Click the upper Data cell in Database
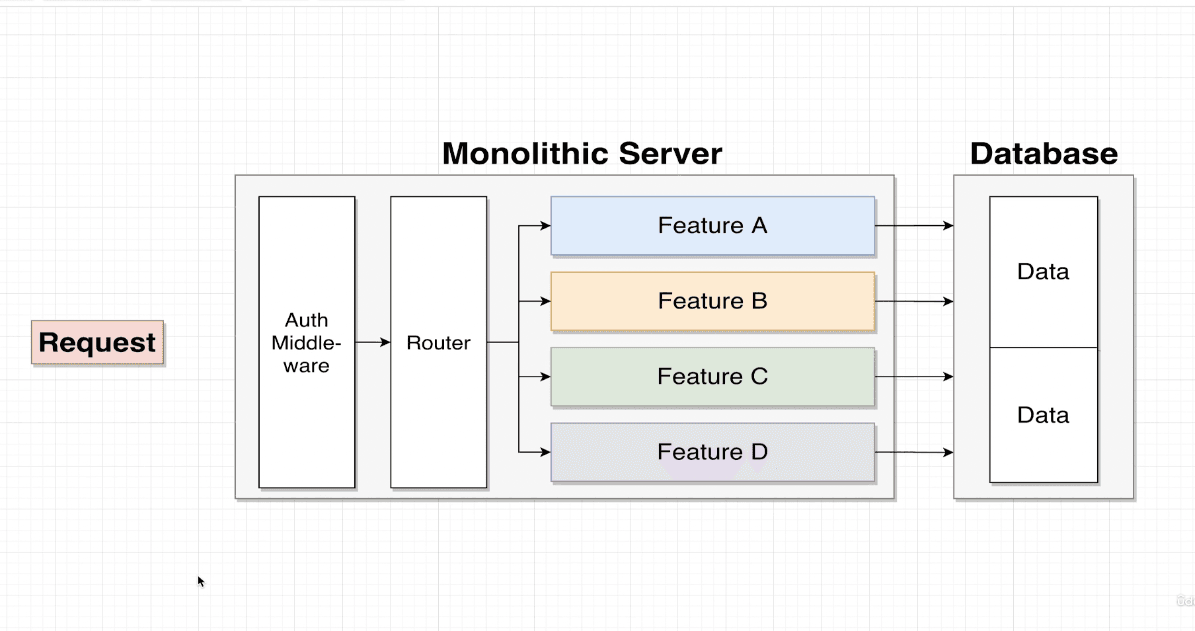This screenshot has width=1195, height=631. (x=1043, y=272)
